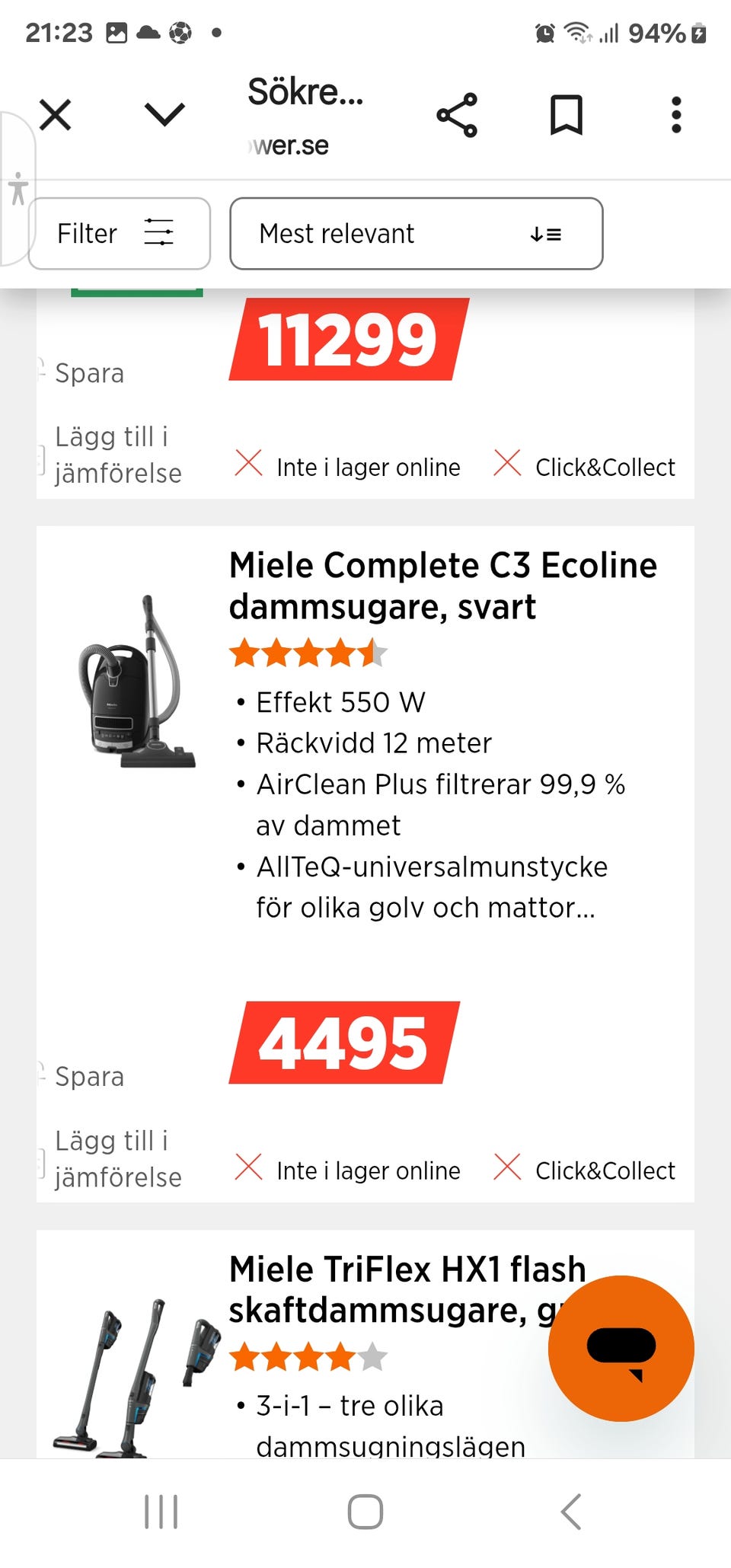This screenshot has width=731, height=1568.
Task: Open the three-dot overflow menu
Action: tap(676, 116)
